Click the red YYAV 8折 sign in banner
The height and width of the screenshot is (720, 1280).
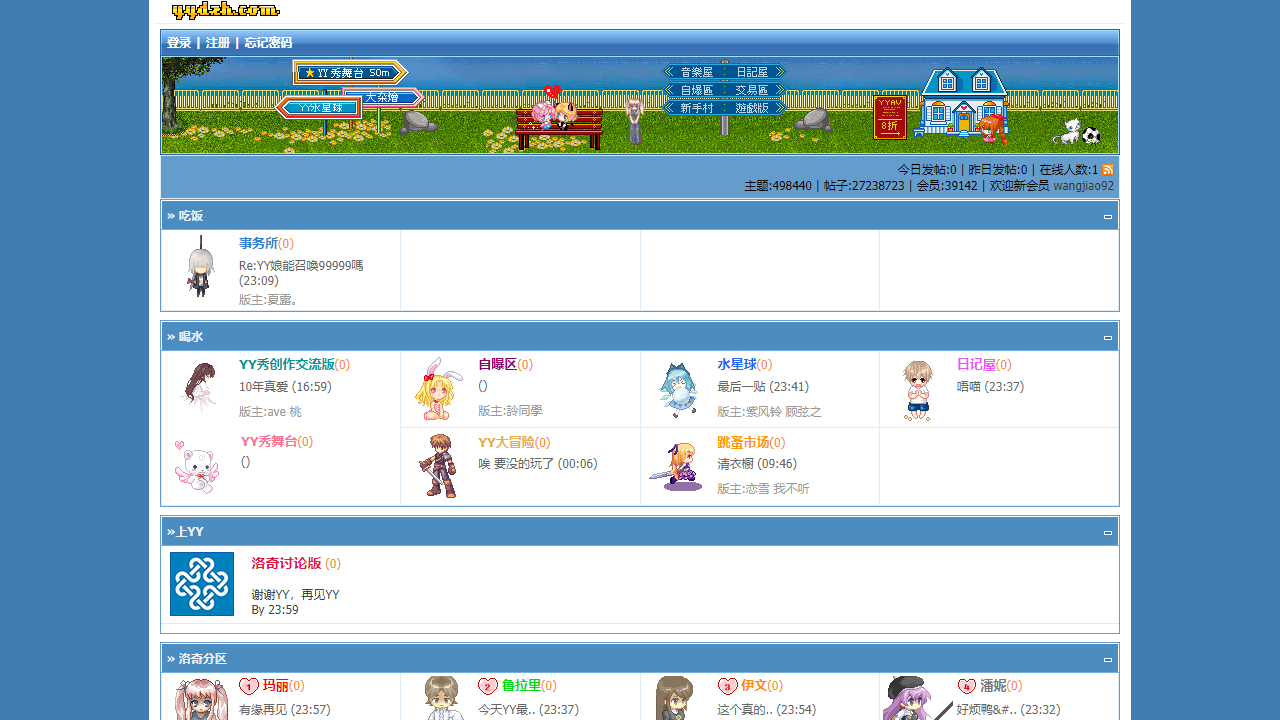890,118
